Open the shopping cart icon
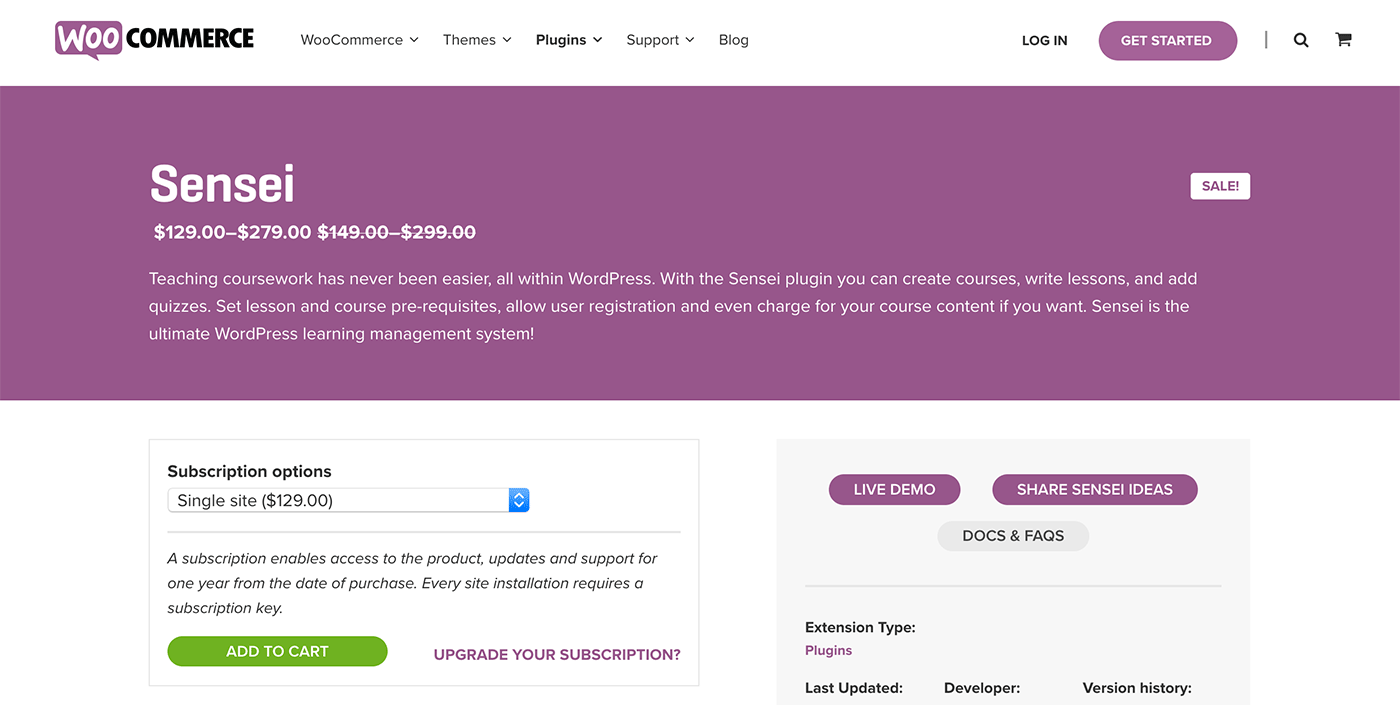The width and height of the screenshot is (1400, 705). (1343, 40)
